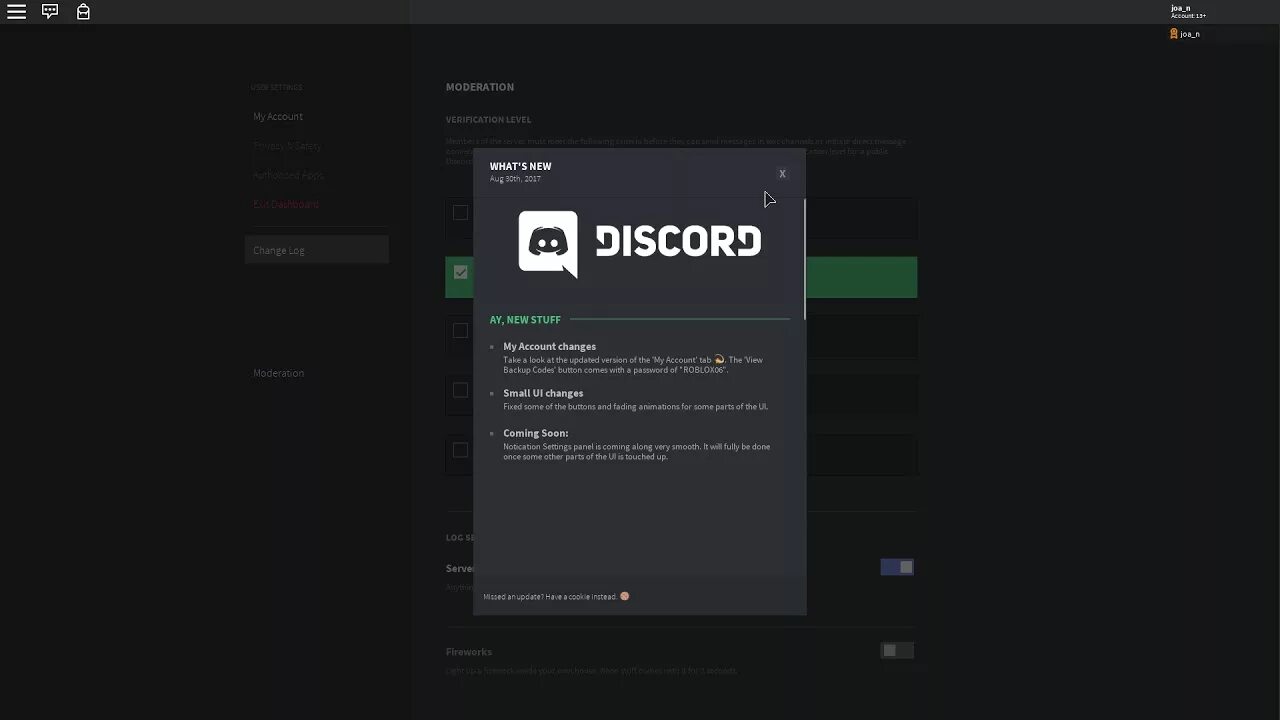Click the player badge icon beside joa_n

pyautogui.click(x=1174, y=34)
